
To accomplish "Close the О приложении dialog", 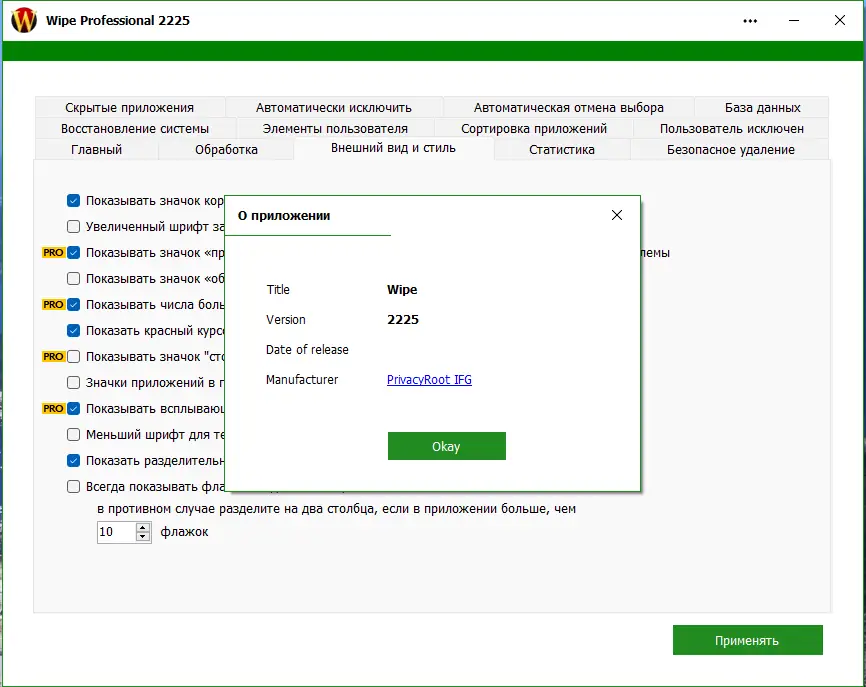I will click(x=617, y=215).
